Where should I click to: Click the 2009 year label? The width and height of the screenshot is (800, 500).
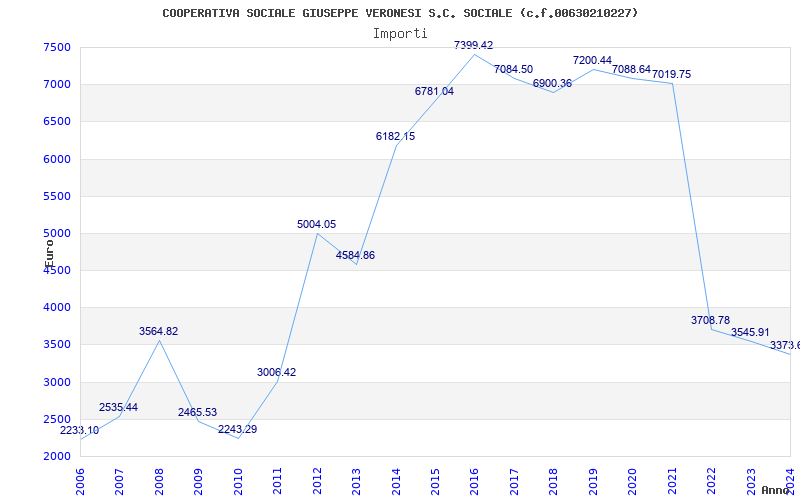(x=198, y=483)
